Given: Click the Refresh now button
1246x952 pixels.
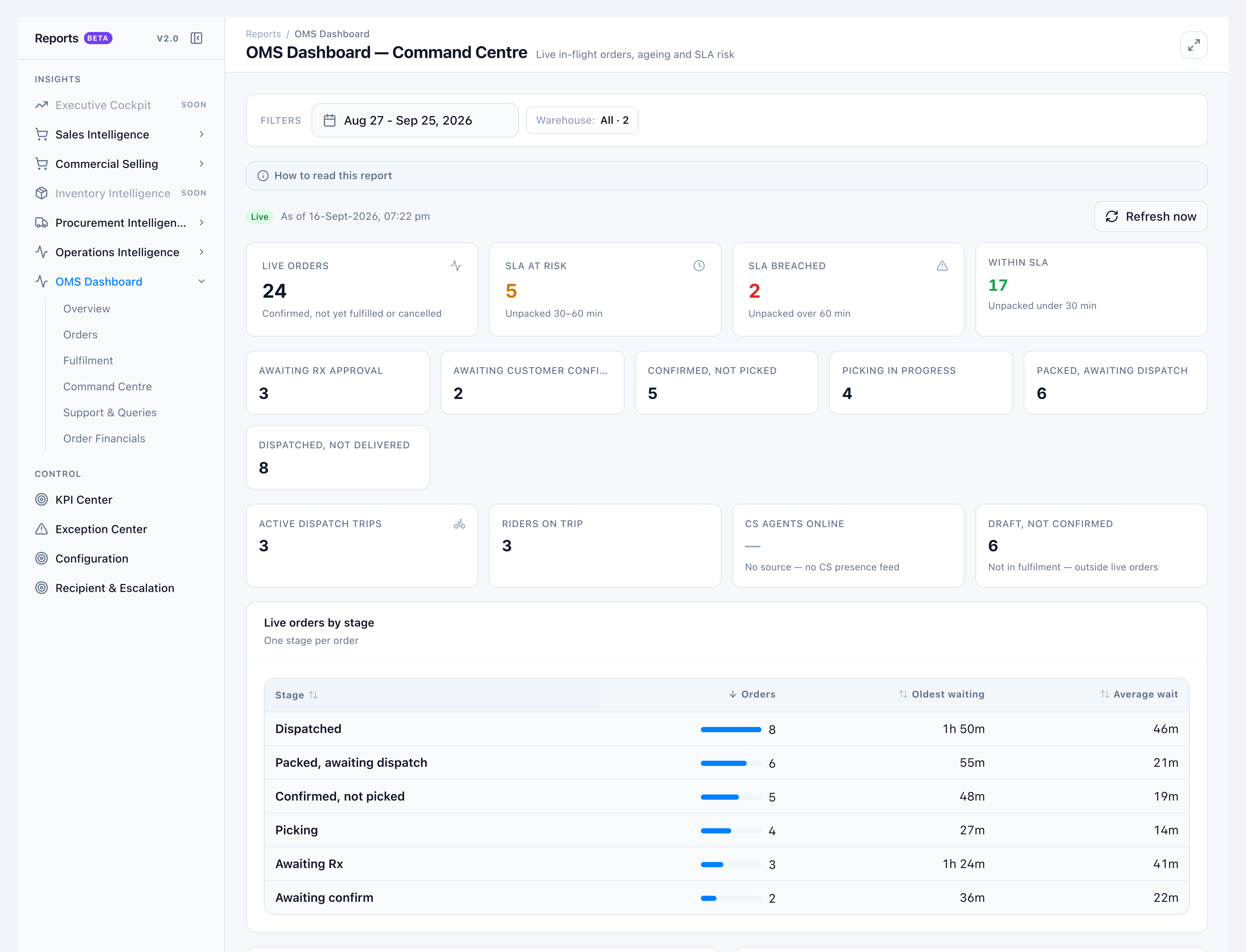Looking at the screenshot, I should (1150, 216).
